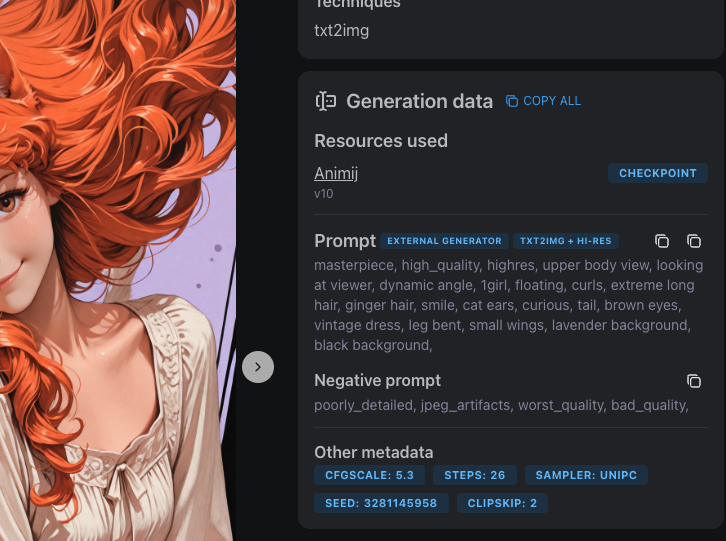Click the Generation data header icon
This screenshot has height=541, width=726.
click(326, 101)
